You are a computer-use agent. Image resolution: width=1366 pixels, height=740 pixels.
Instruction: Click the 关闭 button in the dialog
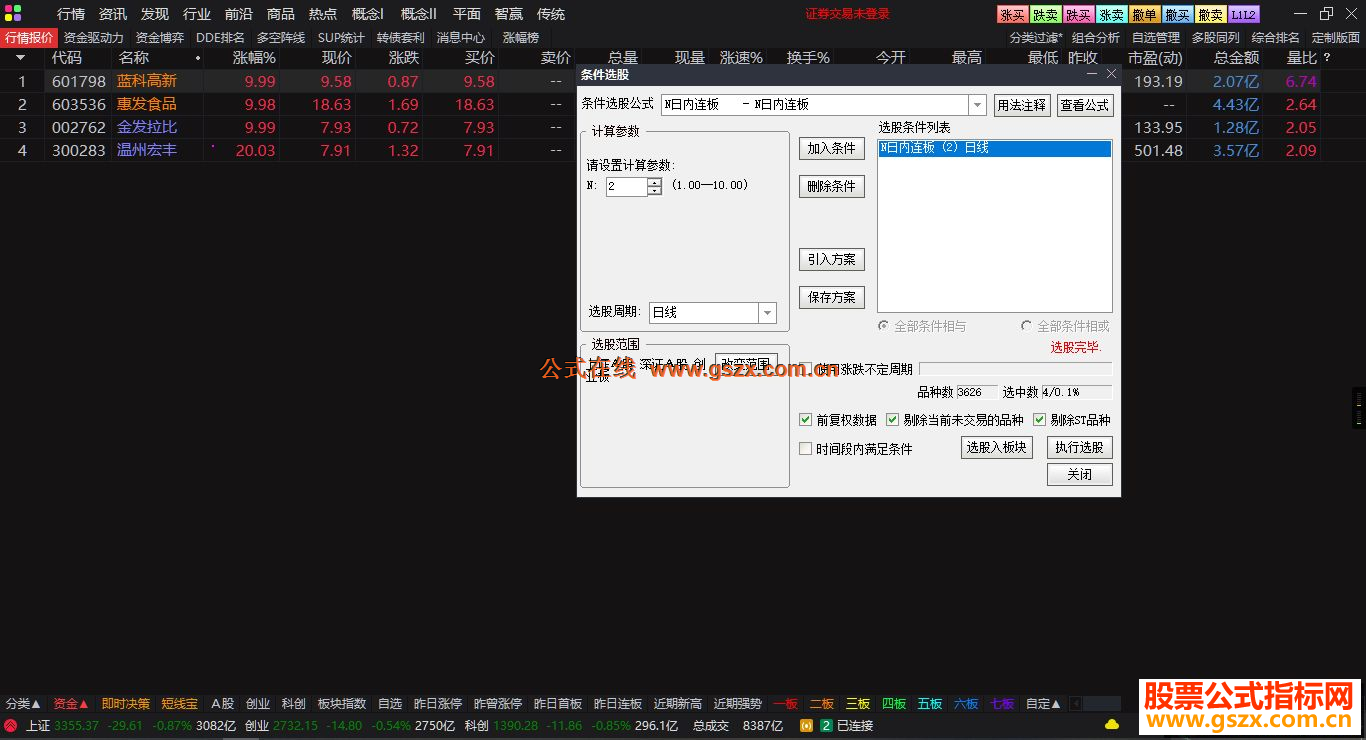[x=1080, y=475]
